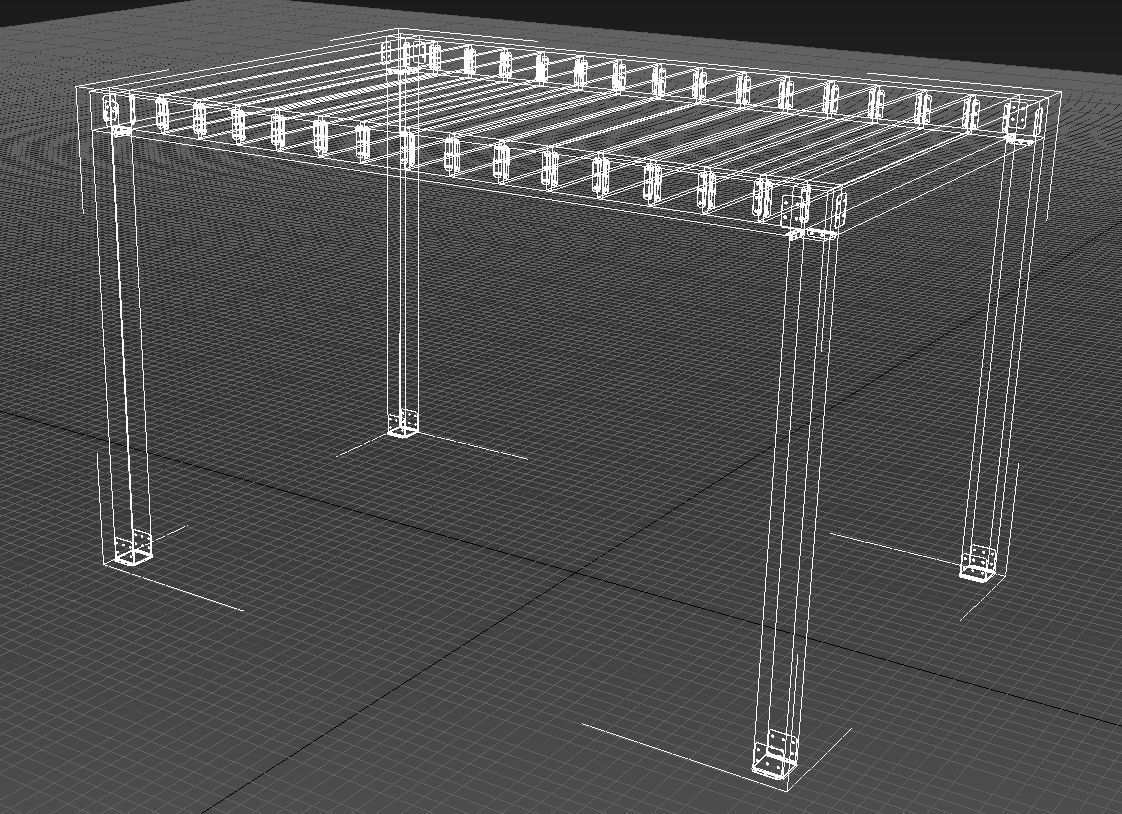Select the base bracket of the leftmost post
Image resolution: width=1122 pixels, height=814 pixels.
point(134,548)
